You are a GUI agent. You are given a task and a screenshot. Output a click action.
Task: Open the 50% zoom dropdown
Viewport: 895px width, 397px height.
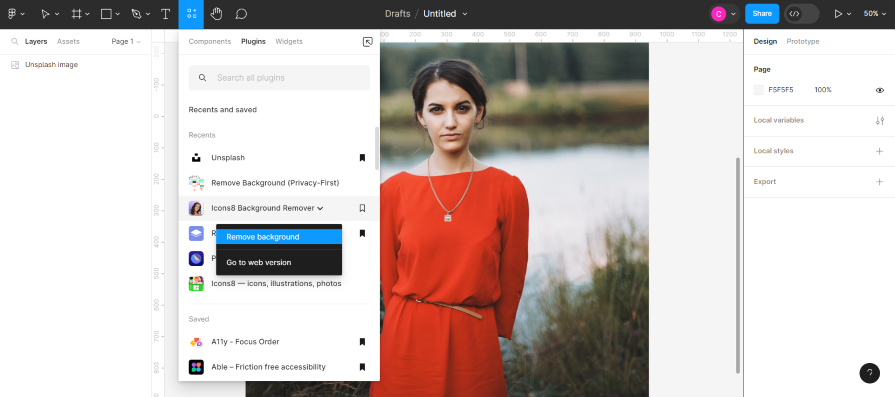[874, 14]
